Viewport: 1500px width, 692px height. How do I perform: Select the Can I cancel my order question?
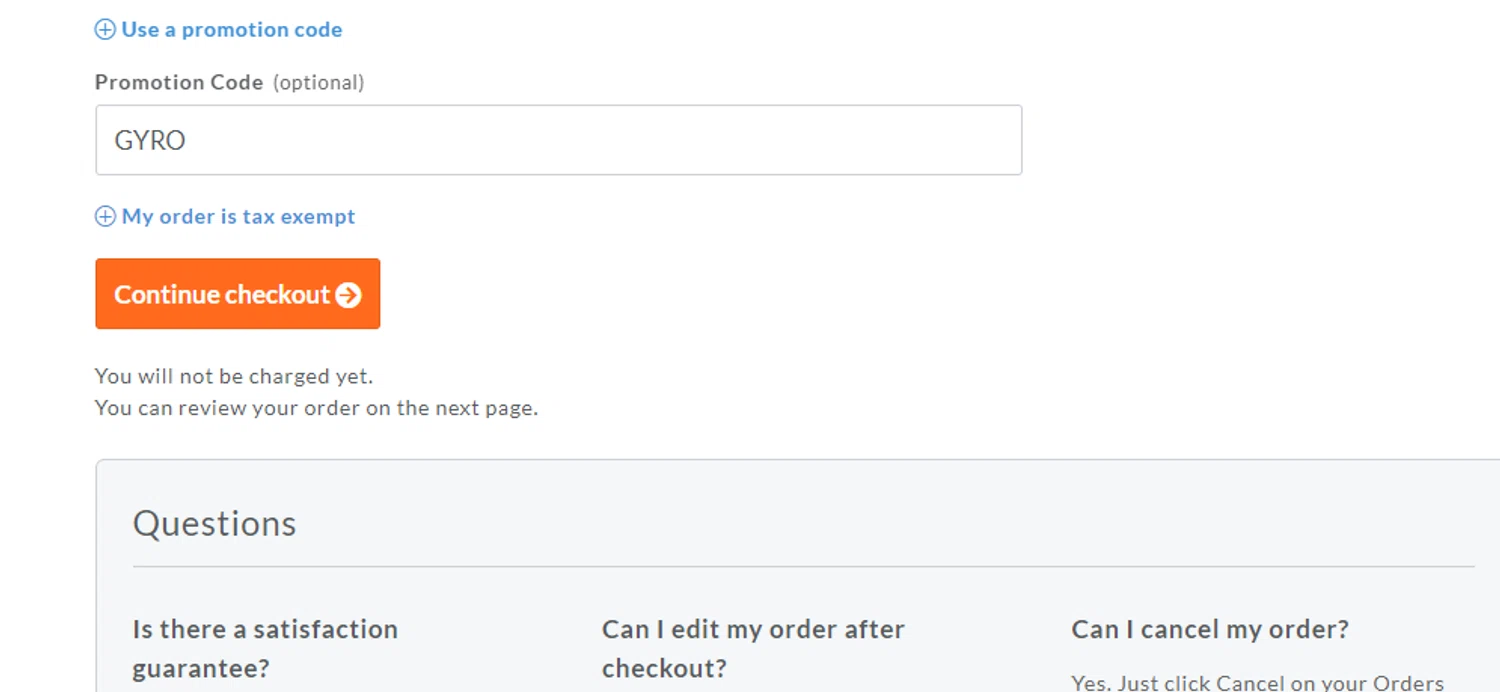tap(1210, 630)
